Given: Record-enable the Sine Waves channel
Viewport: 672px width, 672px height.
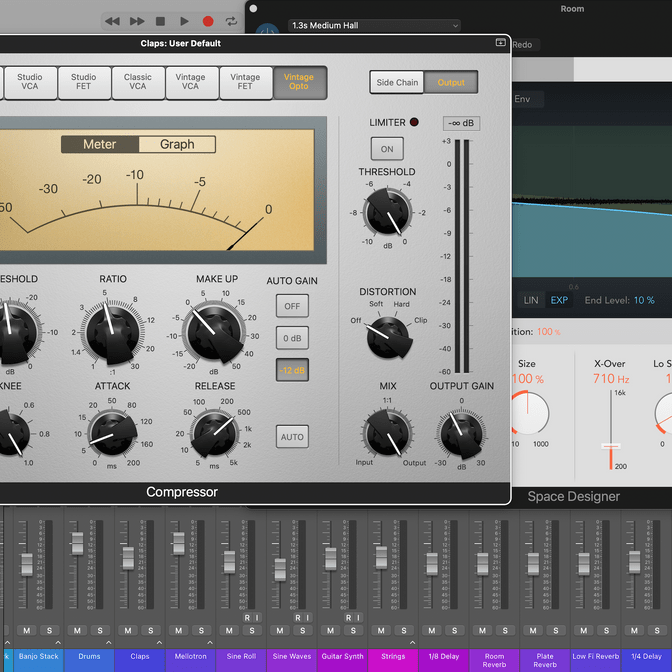Looking at the screenshot, I should pos(297,618).
